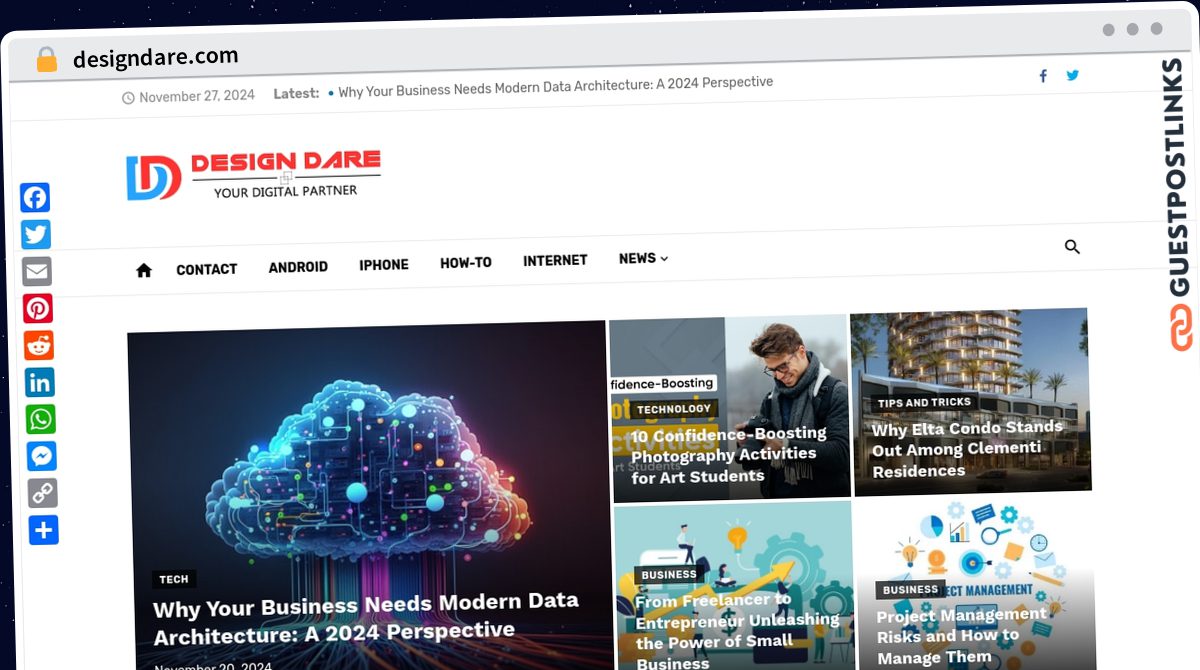
Task: Share page via Pinterest sidebar icon
Action: point(38,308)
